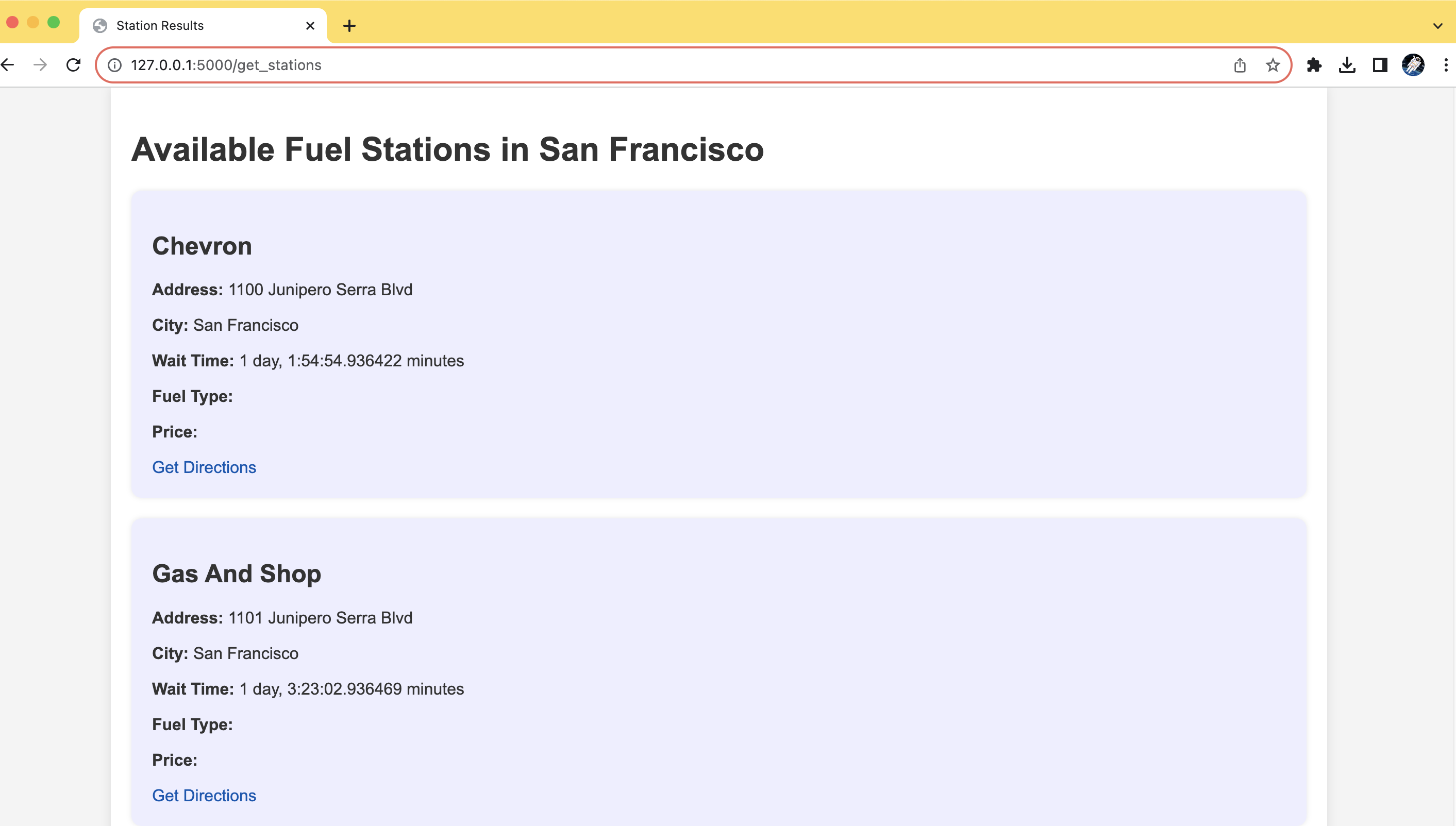The height and width of the screenshot is (826, 1456).
Task: Open a new tab
Action: tap(349, 26)
